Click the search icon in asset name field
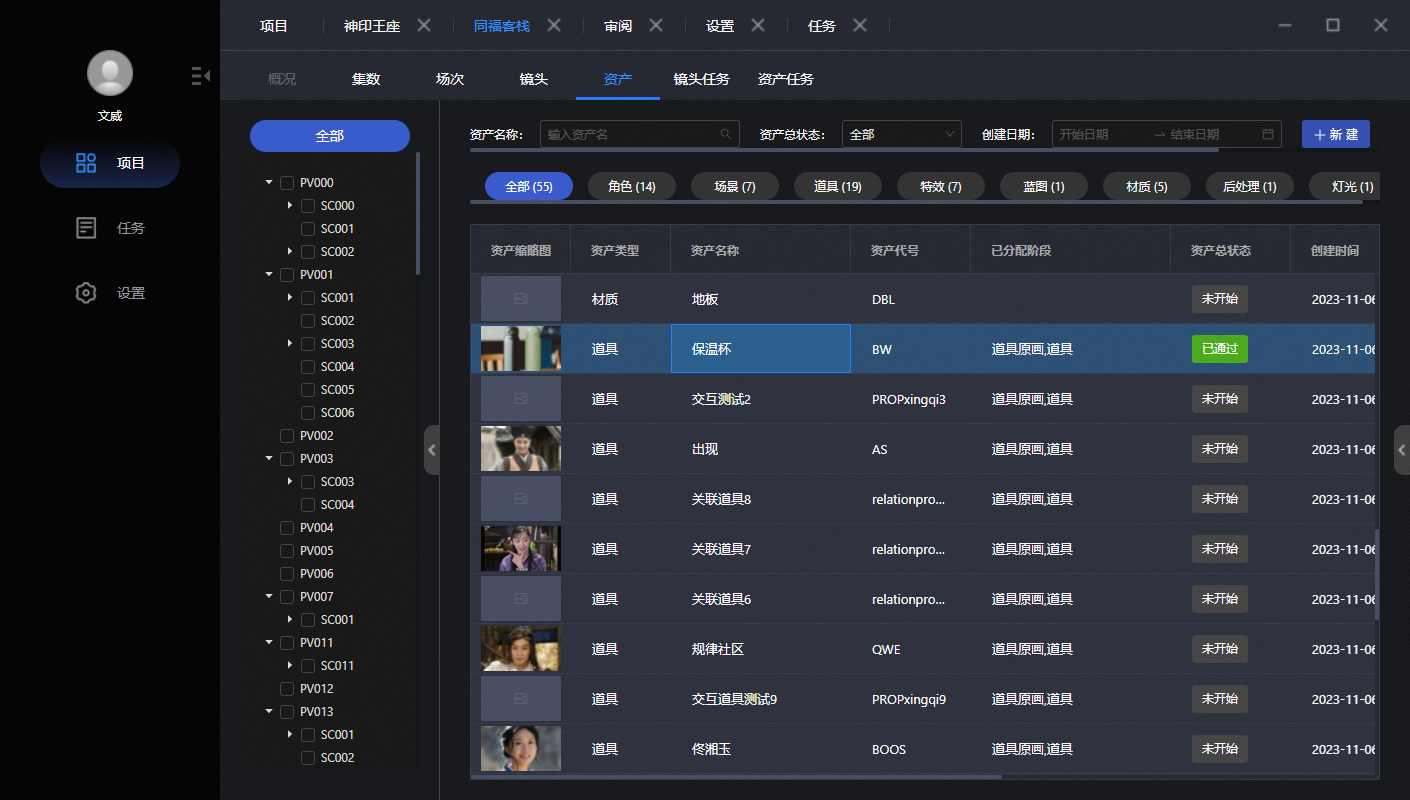Viewport: 1410px width, 800px height. [x=726, y=134]
